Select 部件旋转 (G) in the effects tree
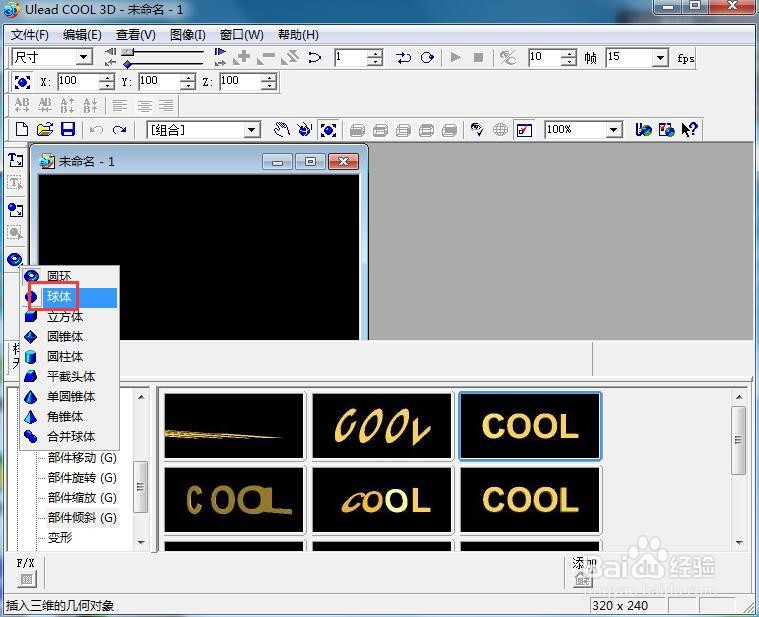Viewport: 759px width, 617px height. [82, 478]
